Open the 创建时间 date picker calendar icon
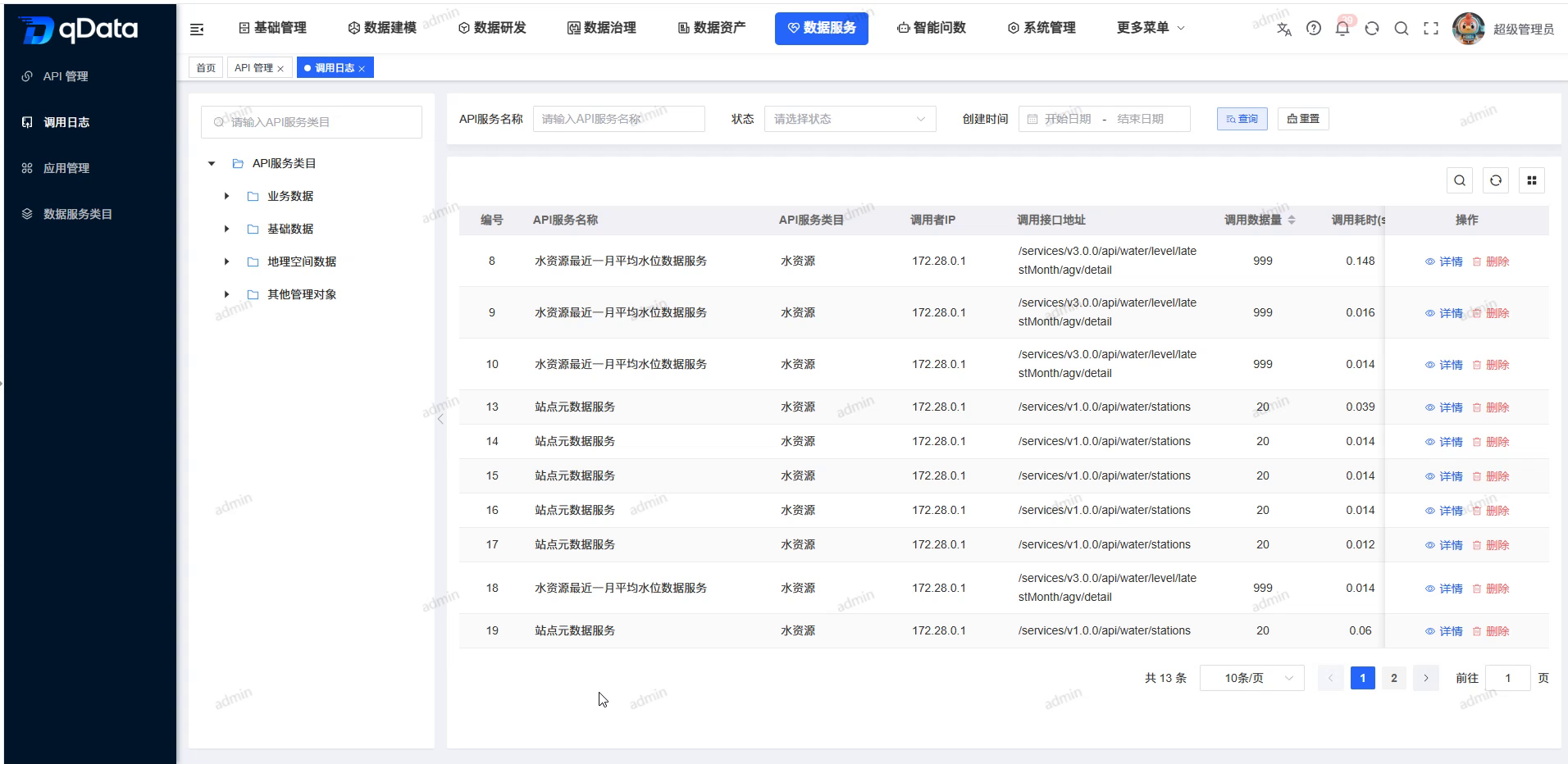Viewport: 1568px width, 764px height. (x=1032, y=119)
